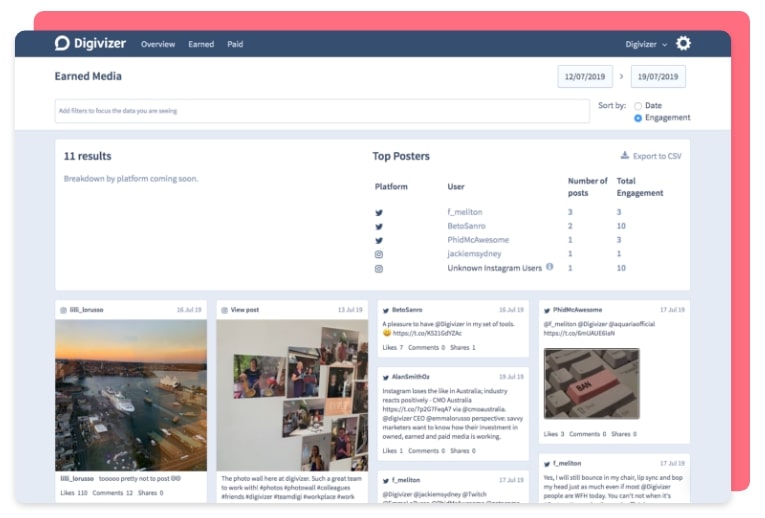Click AlanSmithOz username on tweet card
The height and width of the screenshot is (518, 765).
[x=411, y=377]
